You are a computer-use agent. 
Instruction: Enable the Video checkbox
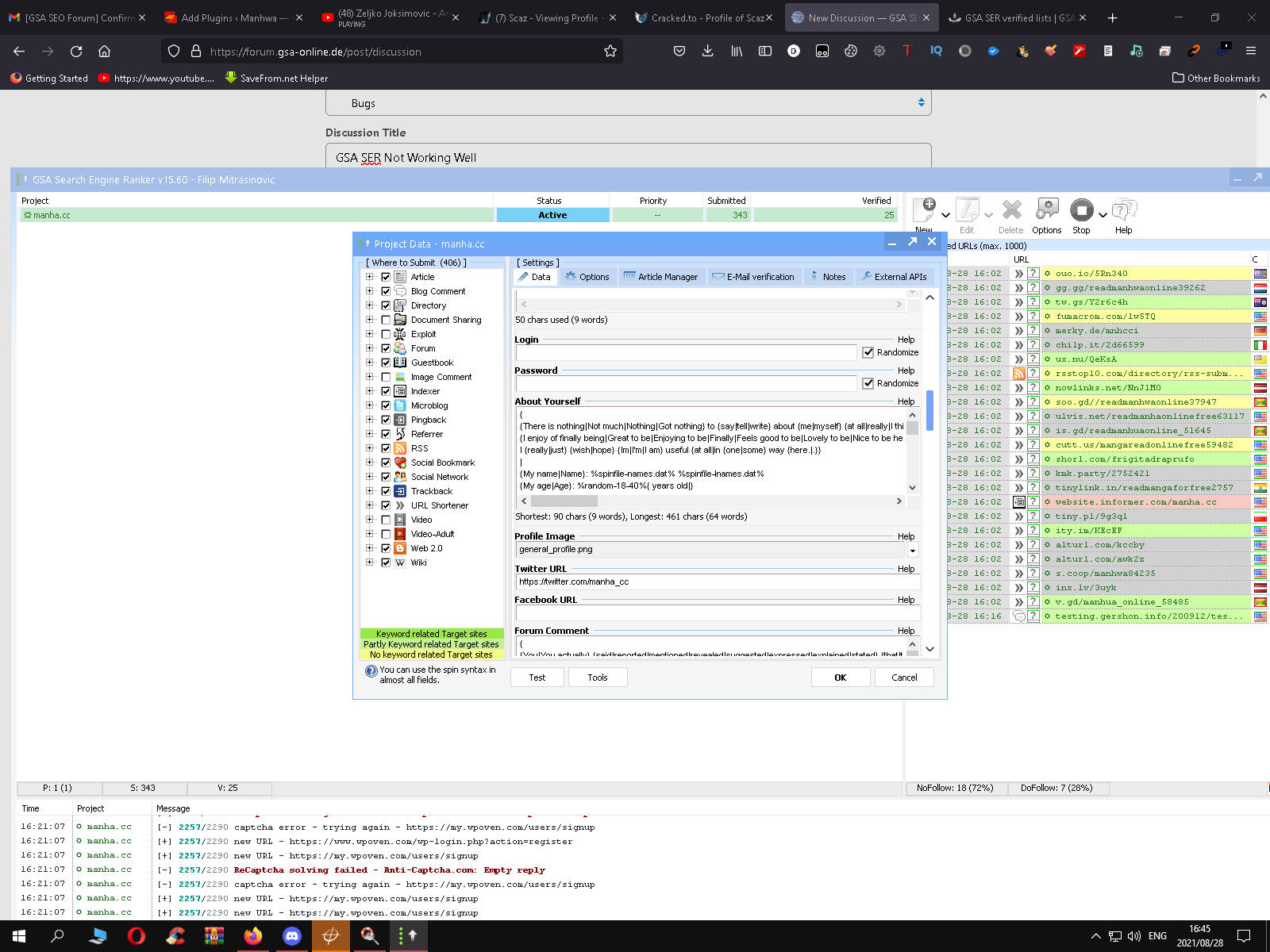[386, 520]
